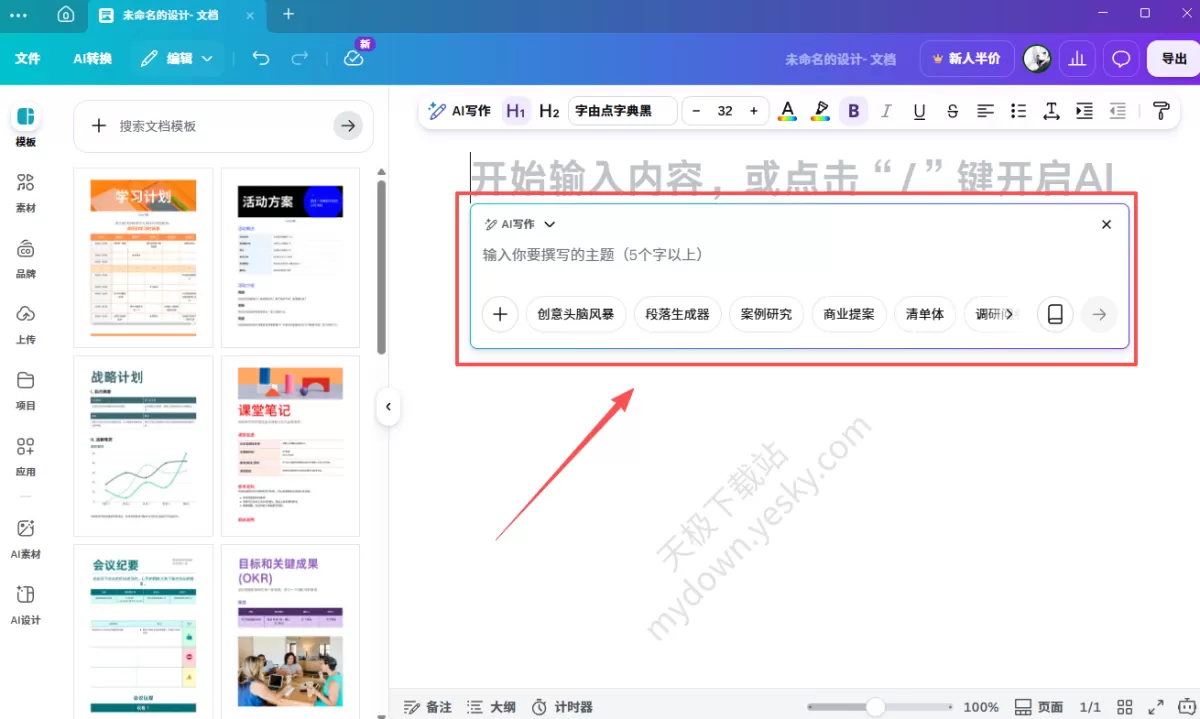Open the statistics chart icon

[x=1077, y=59]
